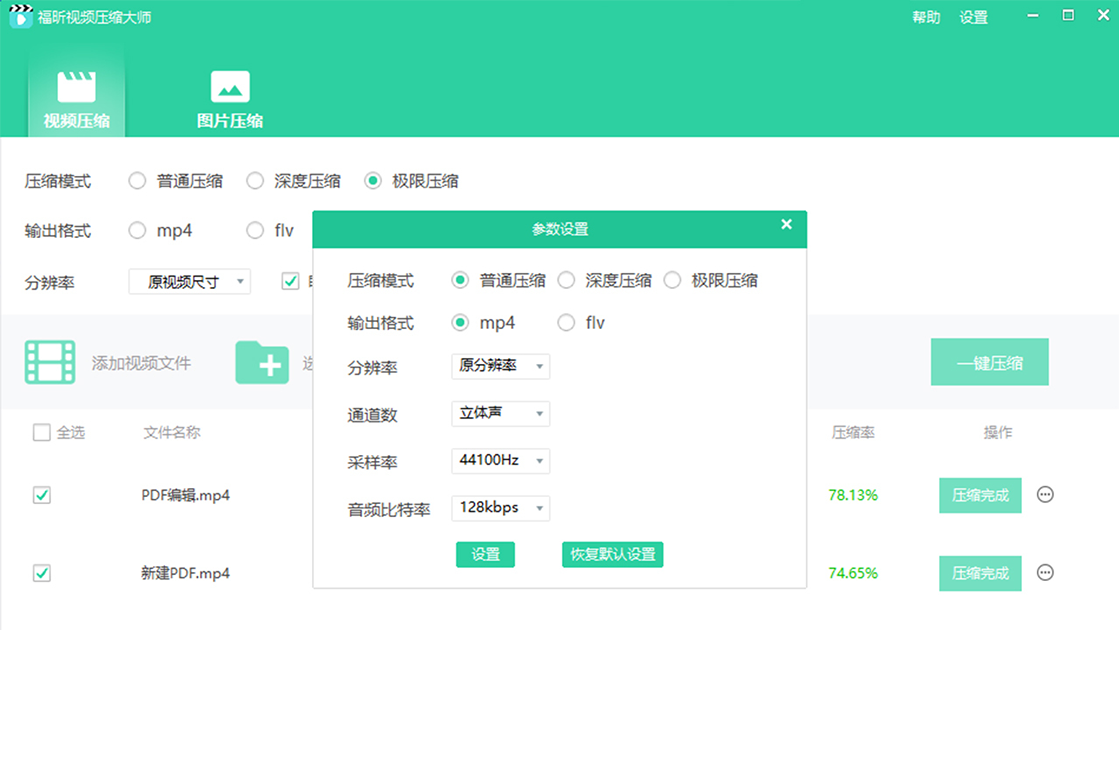Open the 44100Hz sample rate dropdown
The height and width of the screenshot is (760, 1120).
coord(500,461)
